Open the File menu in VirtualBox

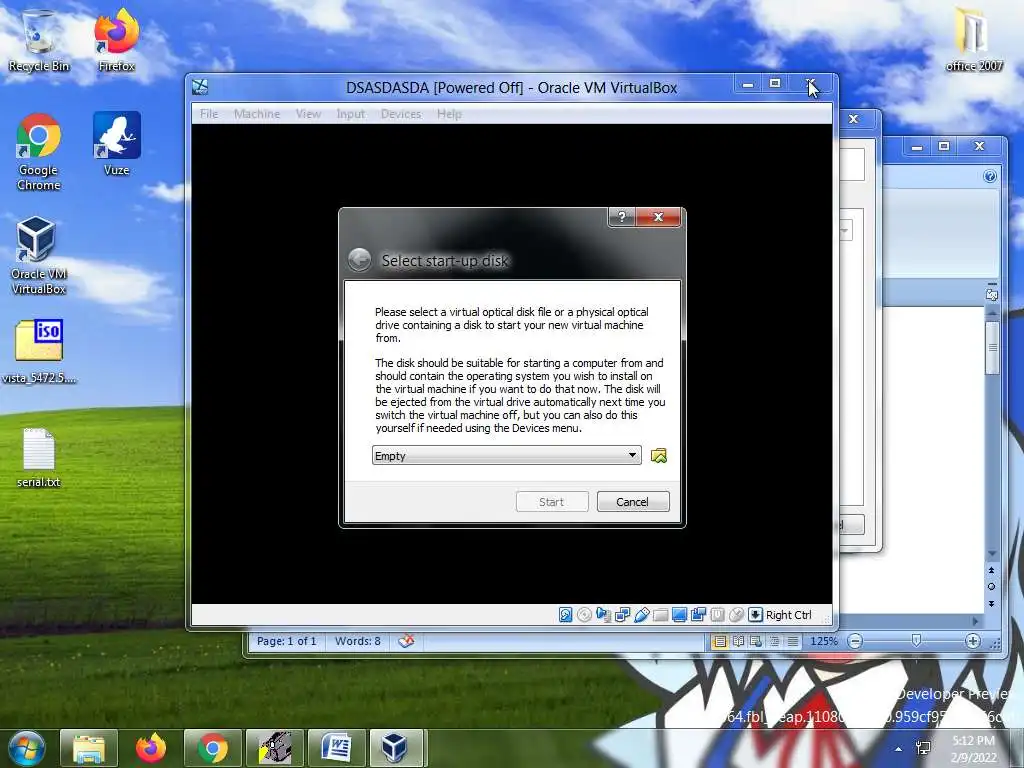pos(209,114)
